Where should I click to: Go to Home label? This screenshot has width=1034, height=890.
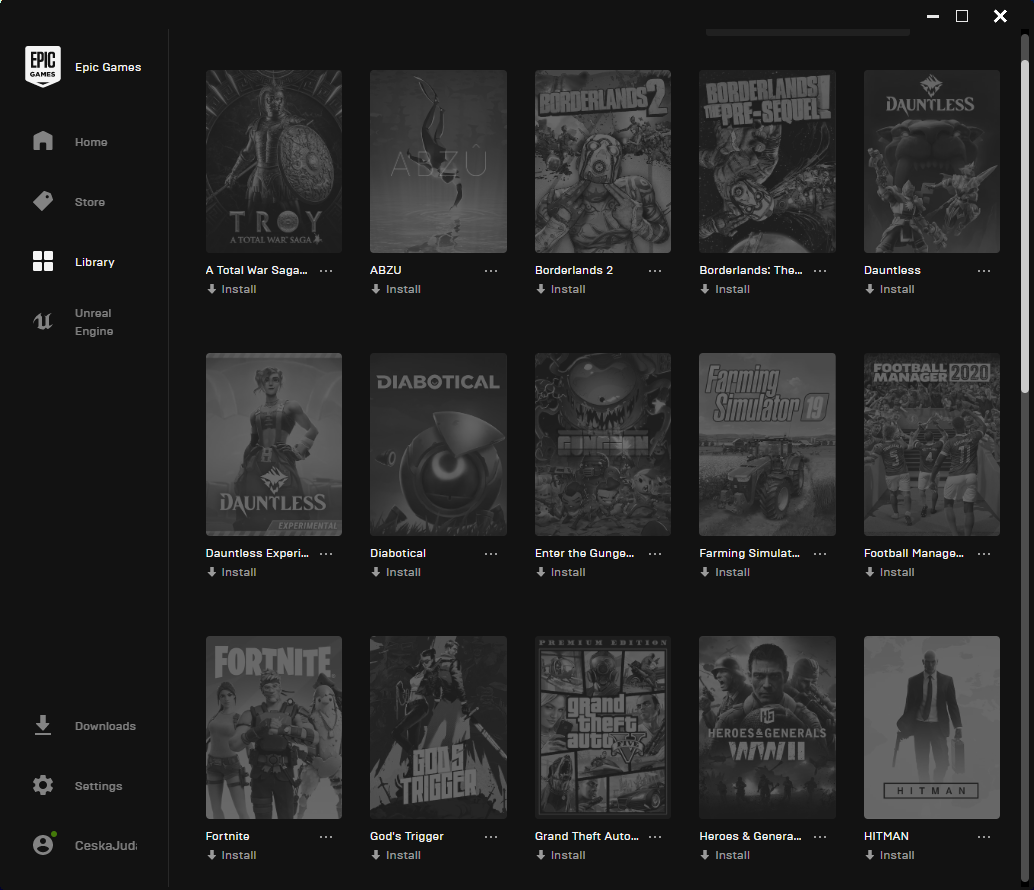coord(91,142)
